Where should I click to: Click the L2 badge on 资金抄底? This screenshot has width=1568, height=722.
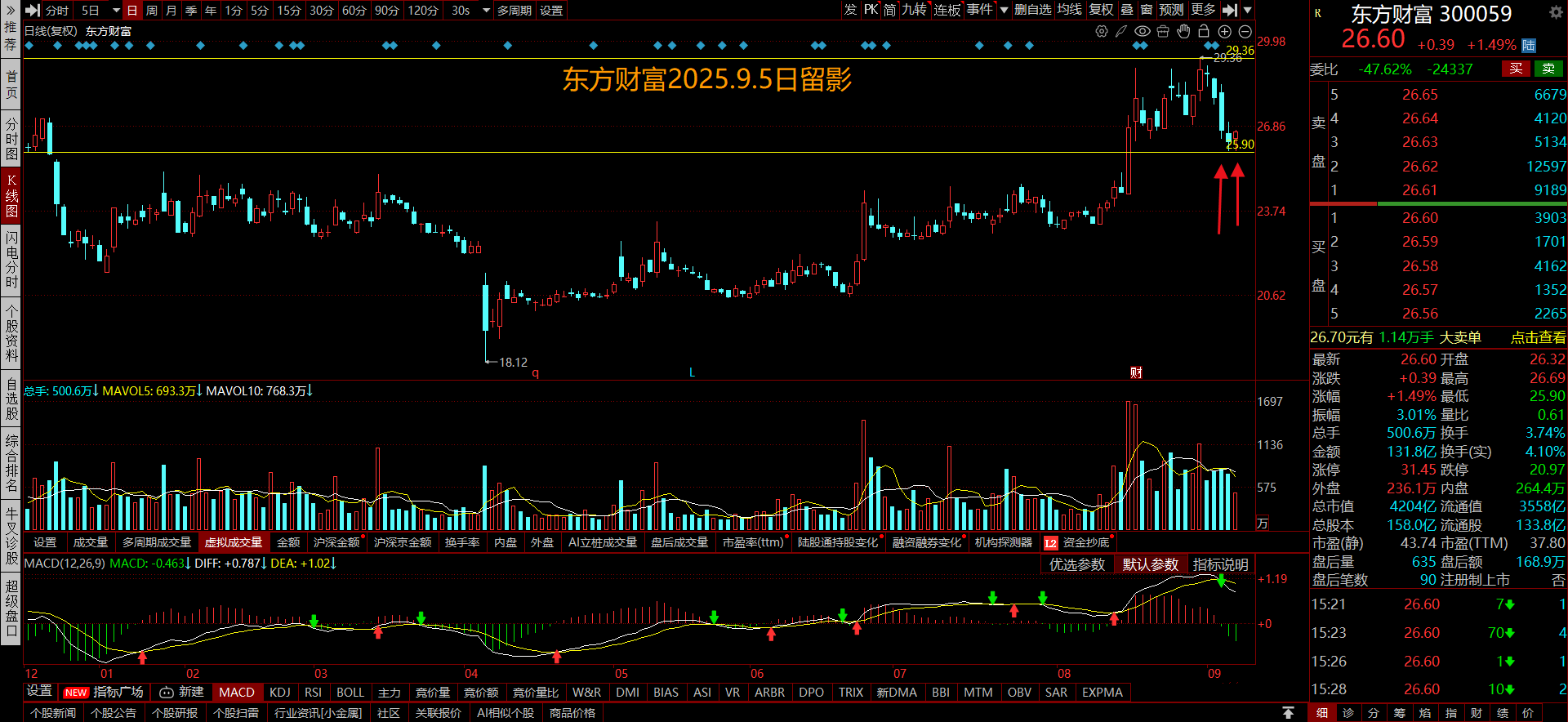[x=1051, y=543]
